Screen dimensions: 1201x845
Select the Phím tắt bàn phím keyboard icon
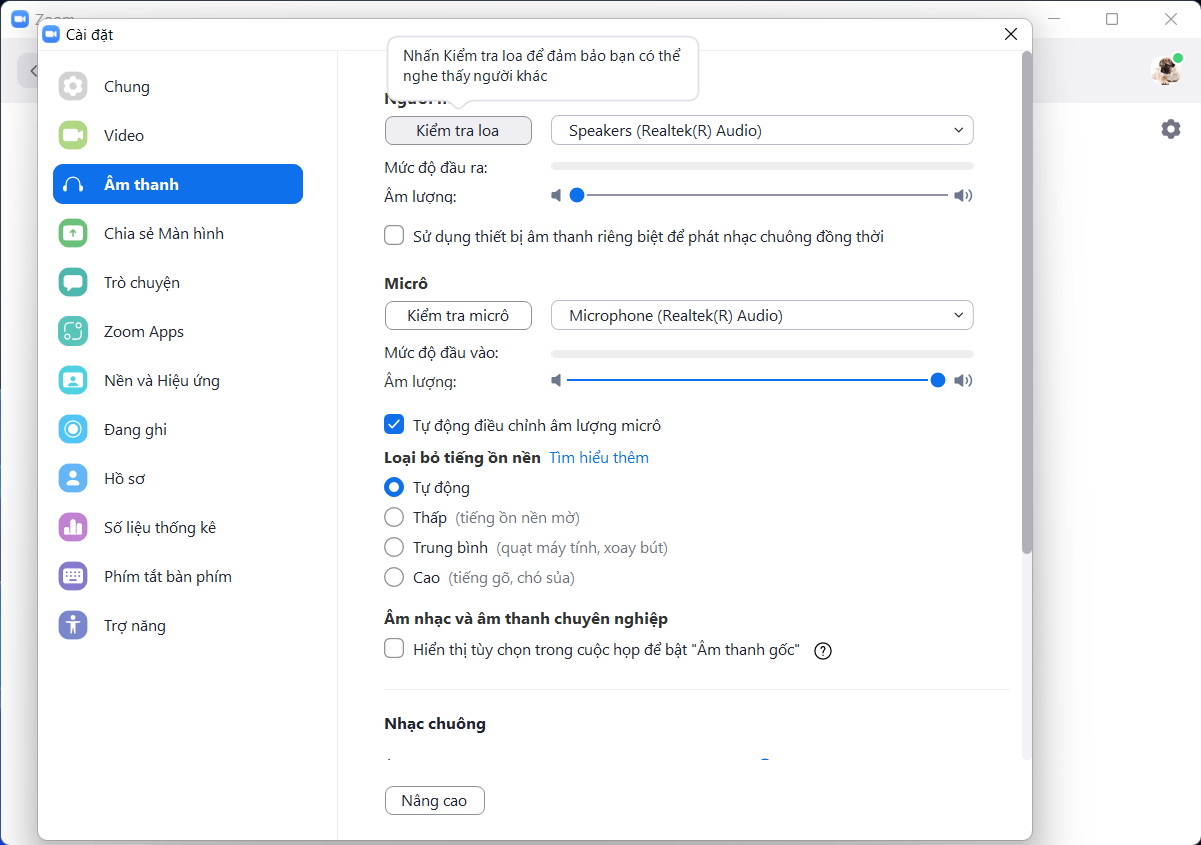click(x=73, y=576)
